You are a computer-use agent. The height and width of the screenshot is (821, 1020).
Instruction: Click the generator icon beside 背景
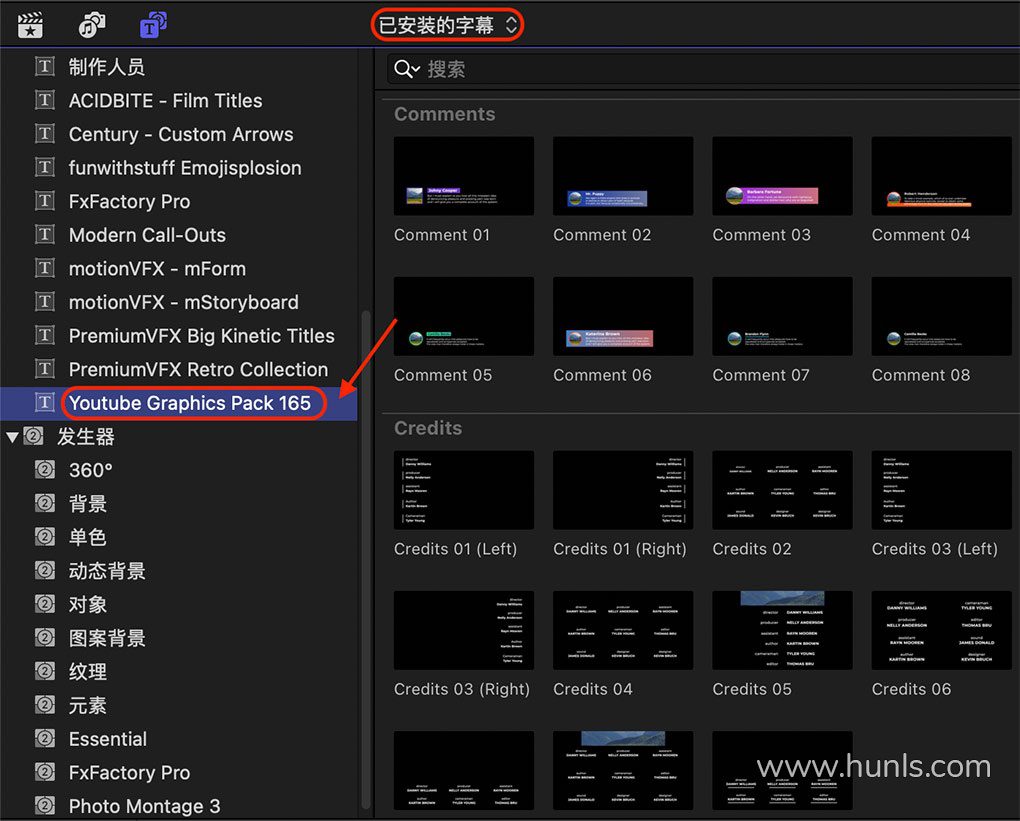44,503
